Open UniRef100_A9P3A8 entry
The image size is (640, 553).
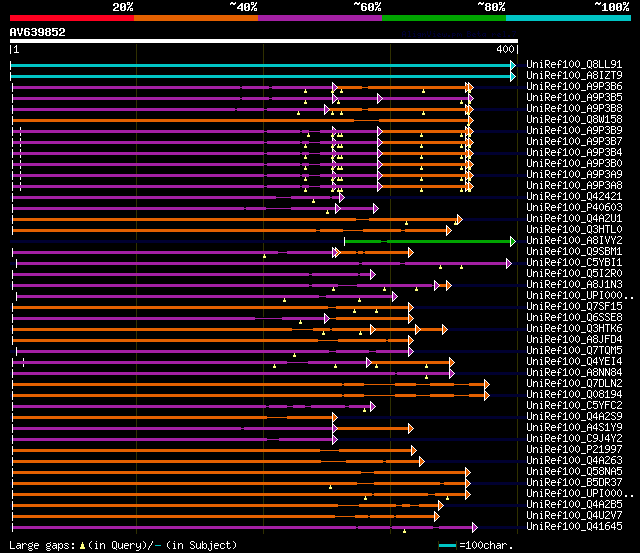(574, 186)
